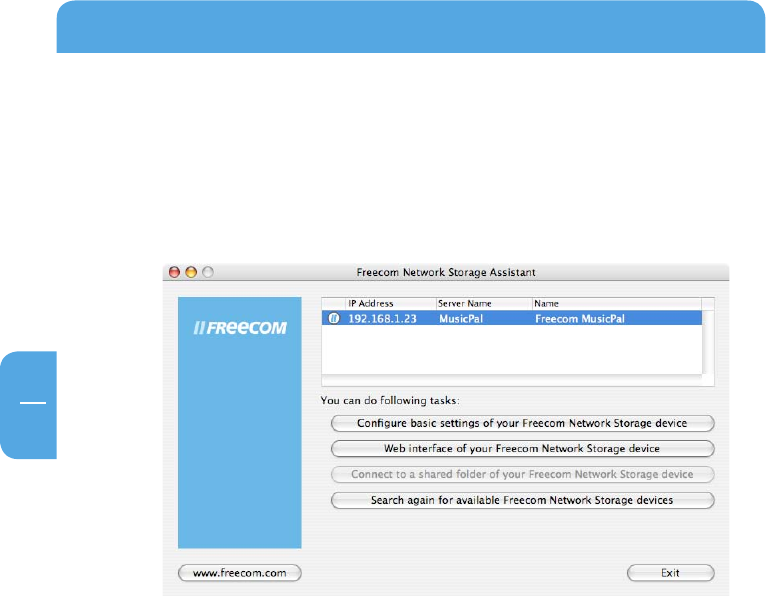
Task: Sort by Server Name column header
Action: pos(484,303)
